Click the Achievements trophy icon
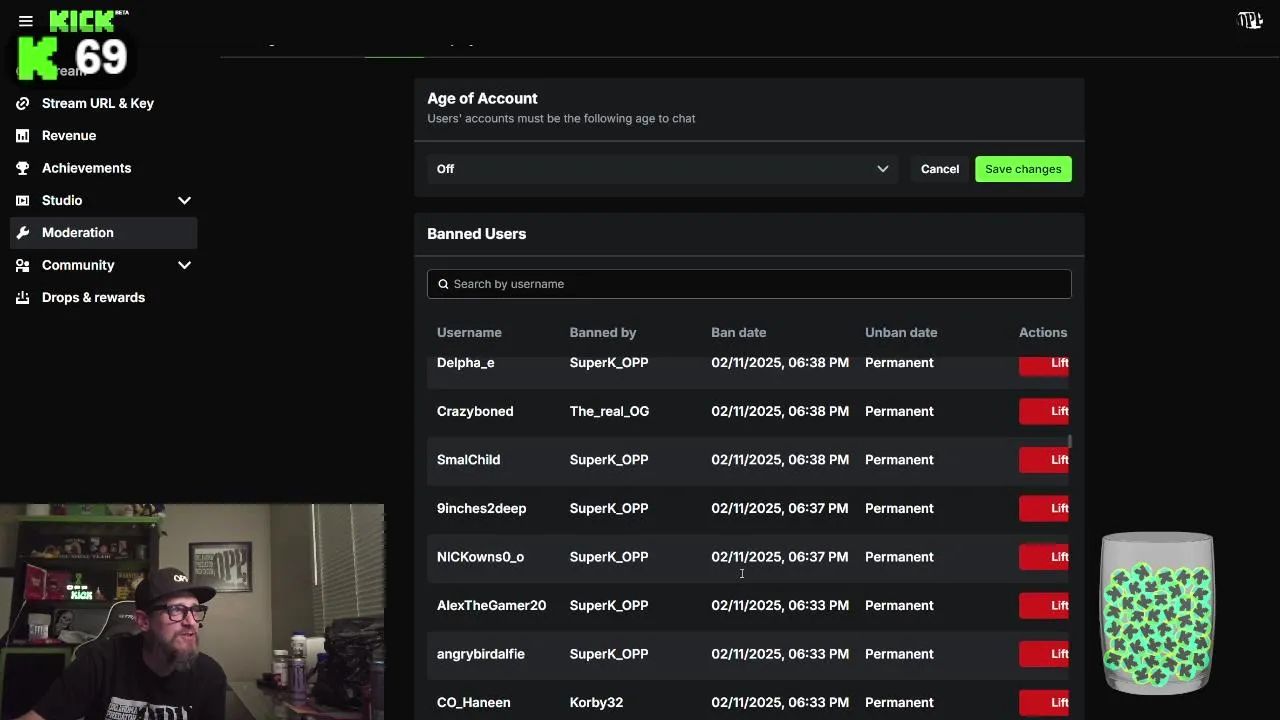Viewport: 1280px width, 720px height. 23,168
